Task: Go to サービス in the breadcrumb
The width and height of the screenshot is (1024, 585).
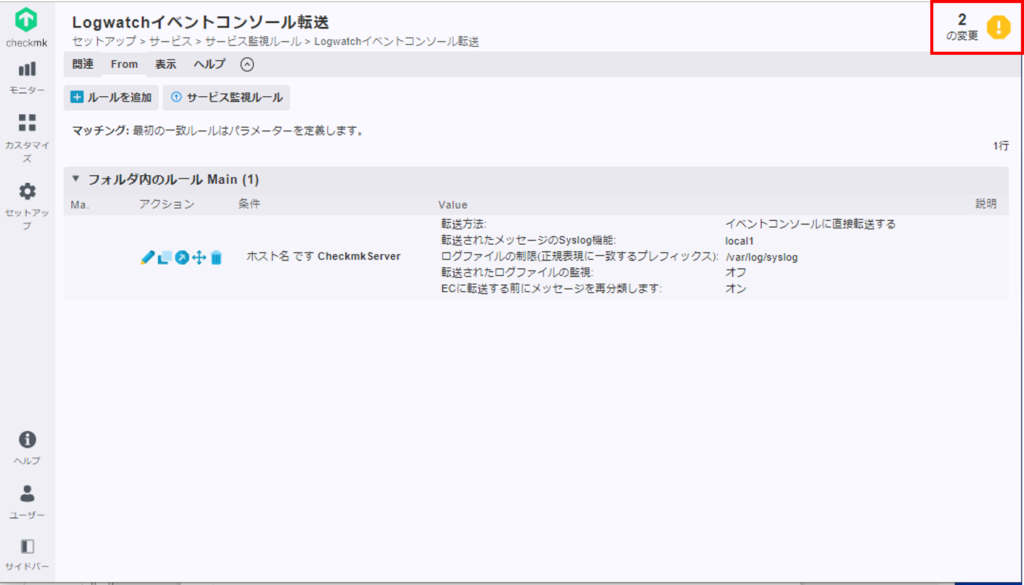Action: pos(171,42)
